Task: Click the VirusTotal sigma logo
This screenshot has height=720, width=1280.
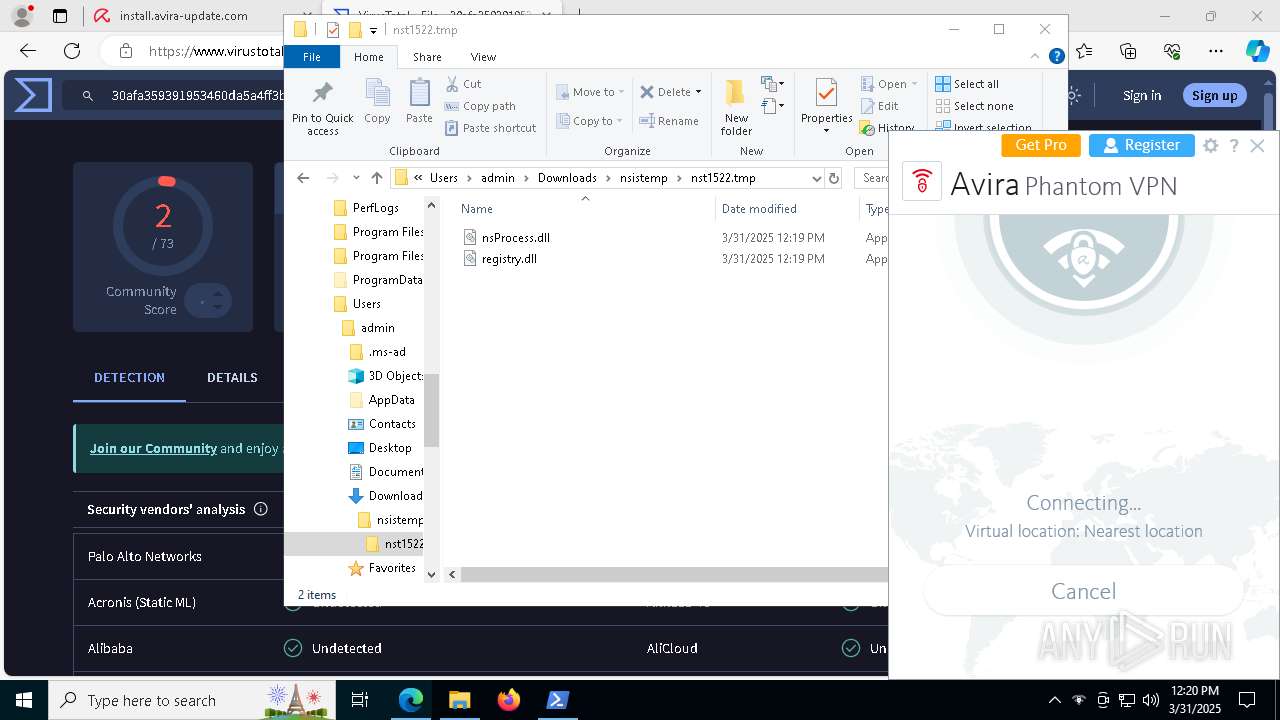Action: (33, 95)
